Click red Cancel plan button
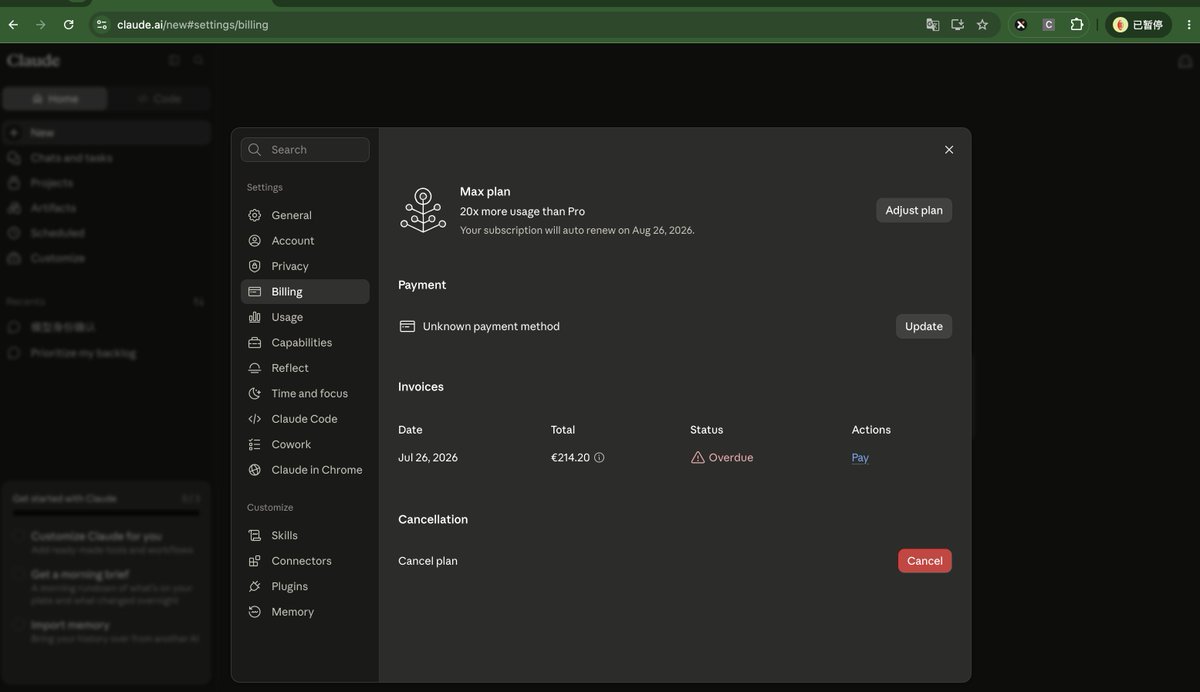The width and height of the screenshot is (1200, 692). (x=925, y=561)
